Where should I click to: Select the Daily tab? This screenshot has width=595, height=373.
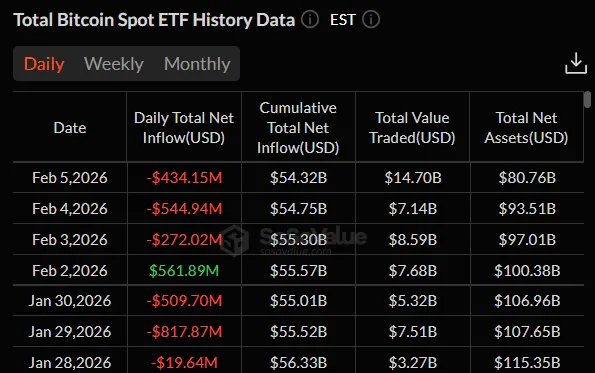click(x=44, y=64)
